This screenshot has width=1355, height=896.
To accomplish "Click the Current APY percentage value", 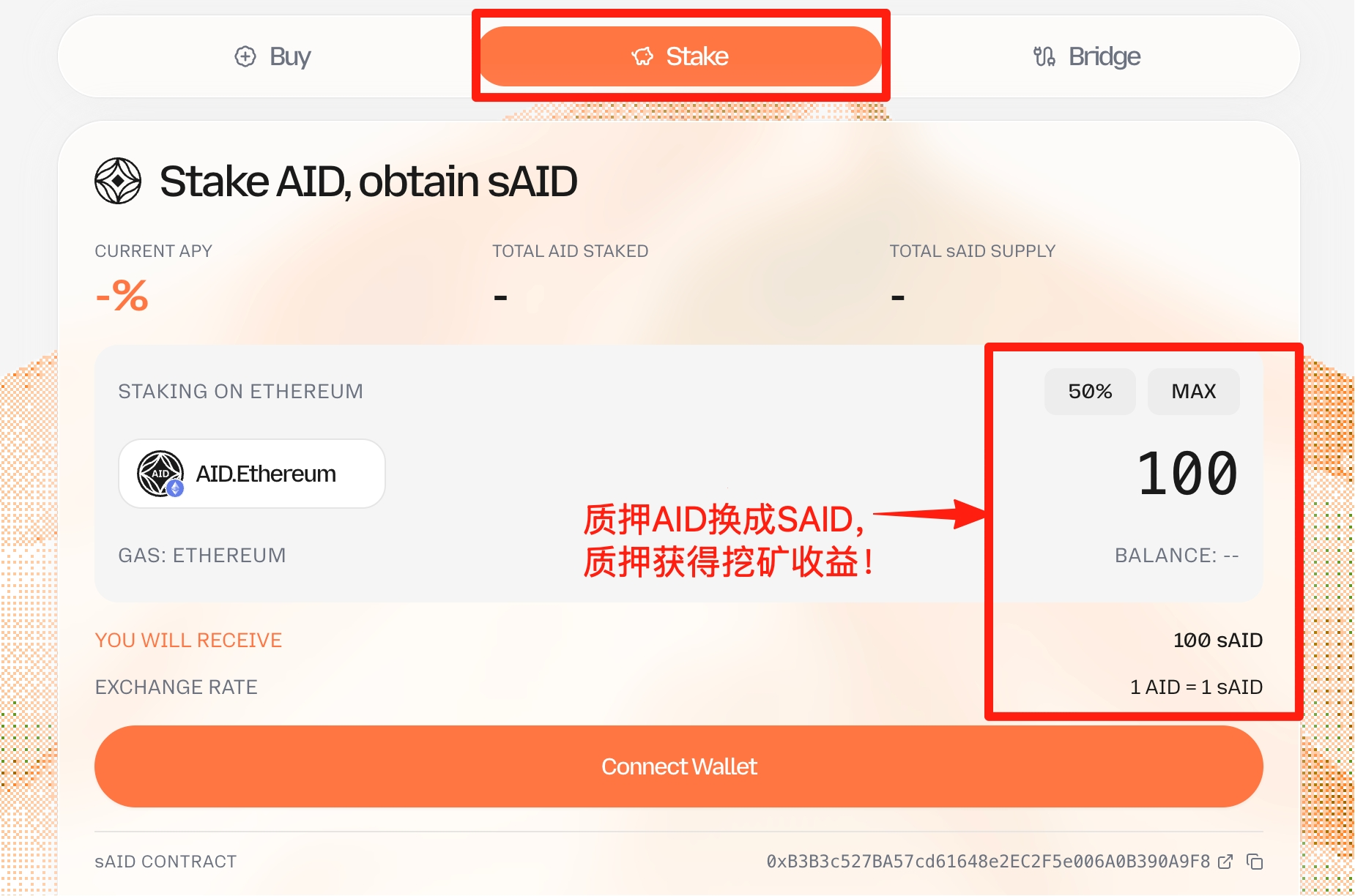I will 122,296.
